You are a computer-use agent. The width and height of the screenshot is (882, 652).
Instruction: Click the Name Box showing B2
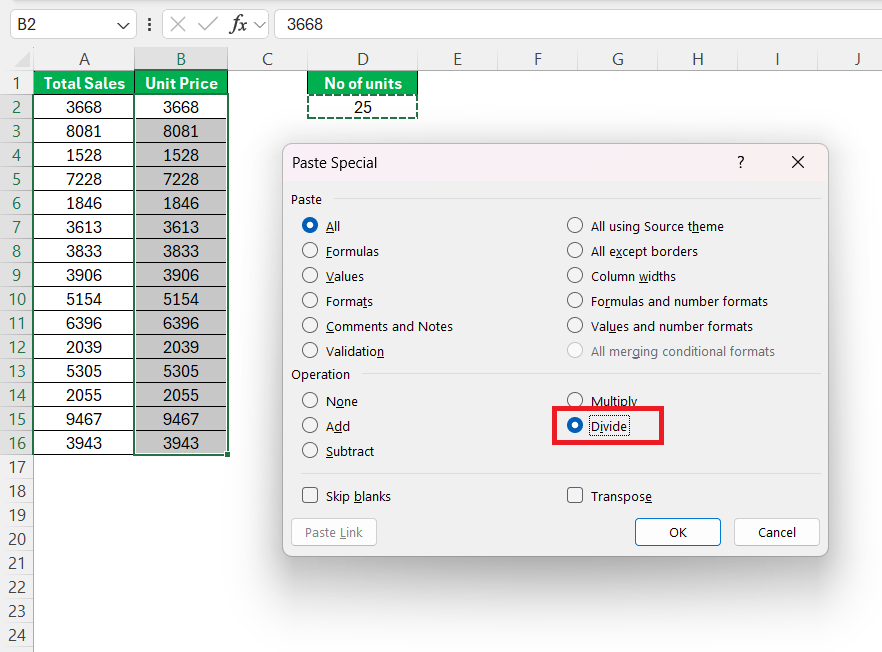coord(73,24)
